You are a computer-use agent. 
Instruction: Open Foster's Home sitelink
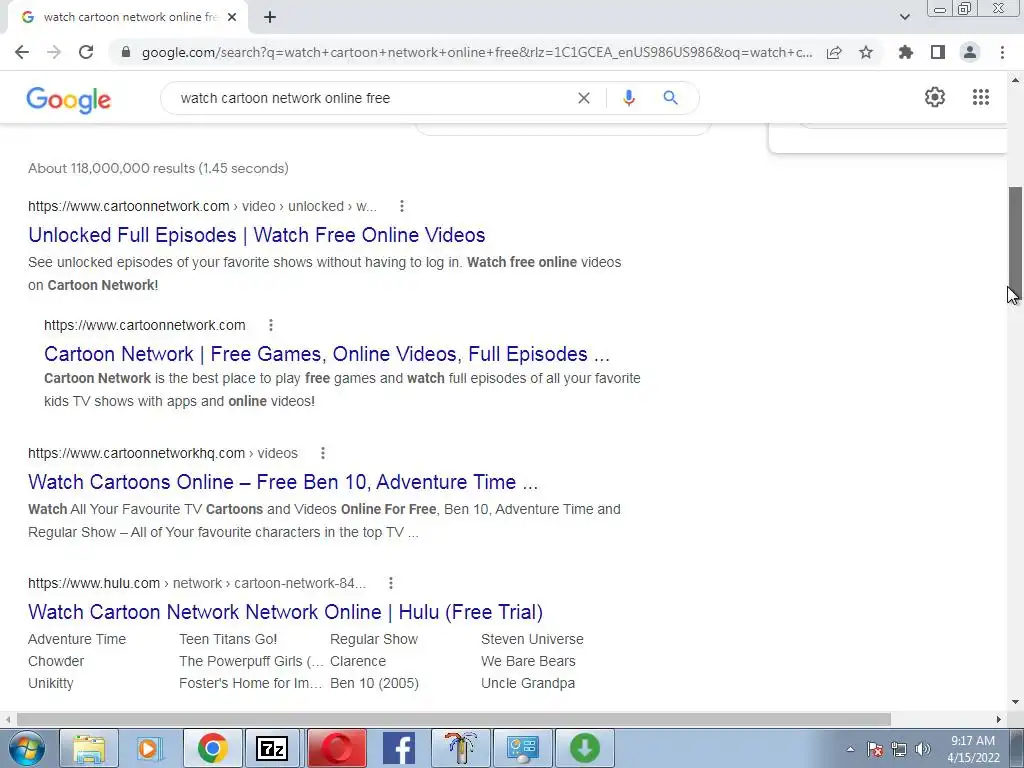point(251,684)
